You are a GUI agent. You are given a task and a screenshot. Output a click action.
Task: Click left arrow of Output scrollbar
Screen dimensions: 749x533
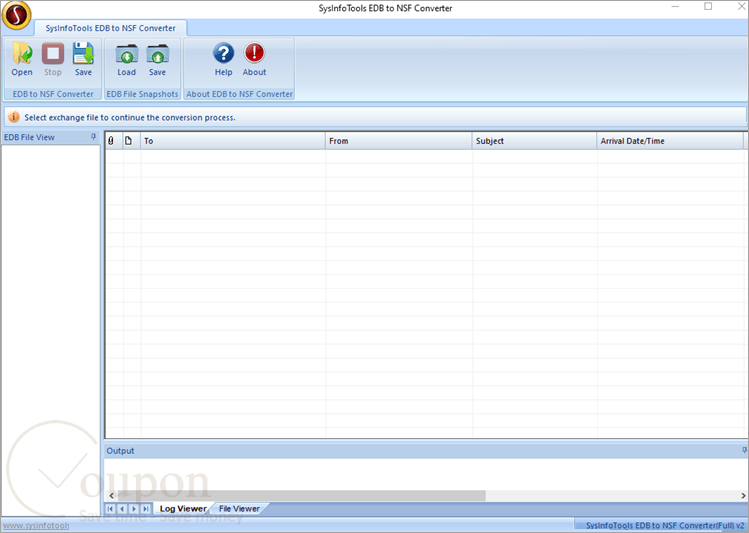(x=112, y=496)
